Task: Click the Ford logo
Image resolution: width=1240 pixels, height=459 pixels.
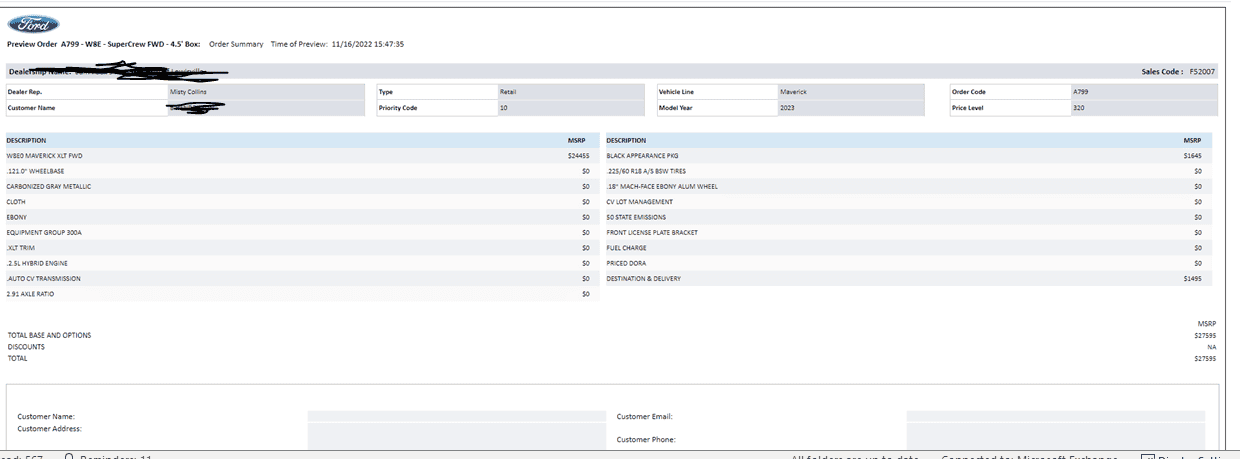Action: tap(33, 24)
